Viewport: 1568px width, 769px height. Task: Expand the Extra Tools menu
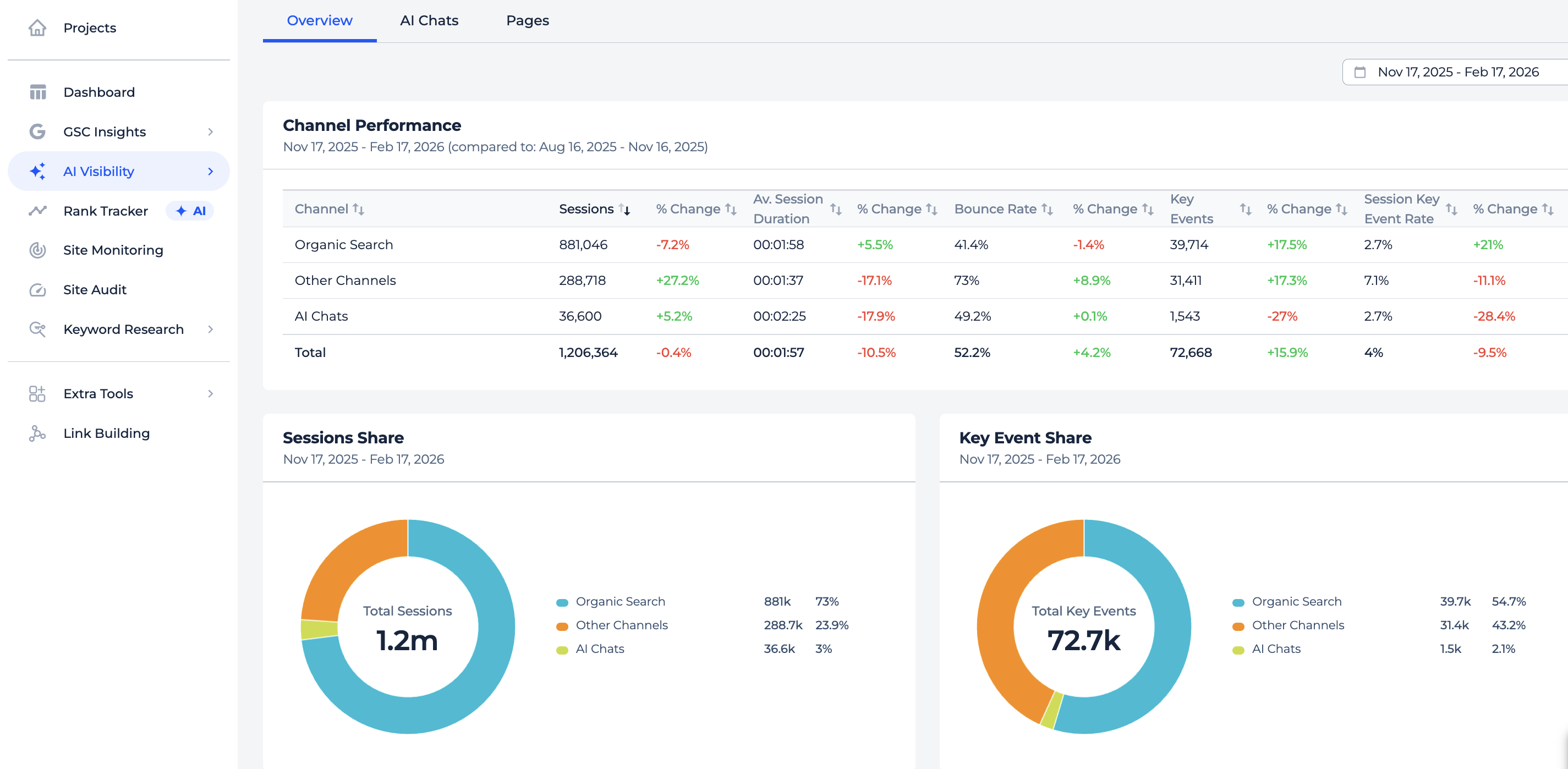tap(211, 394)
